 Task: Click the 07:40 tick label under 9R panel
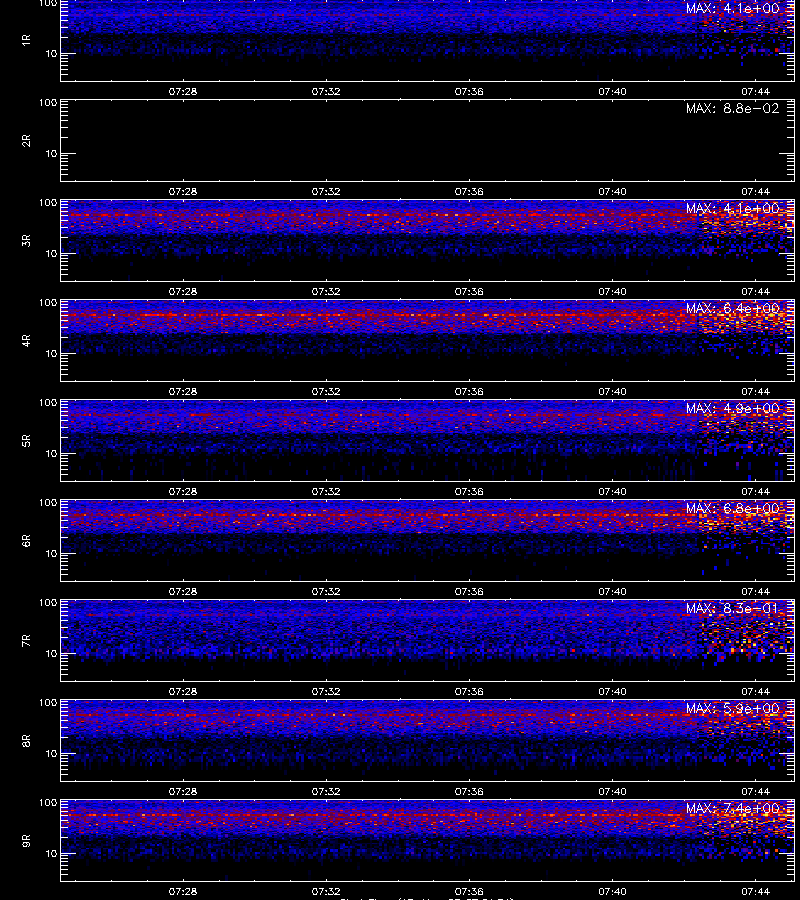pyautogui.click(x=612, y=891)
